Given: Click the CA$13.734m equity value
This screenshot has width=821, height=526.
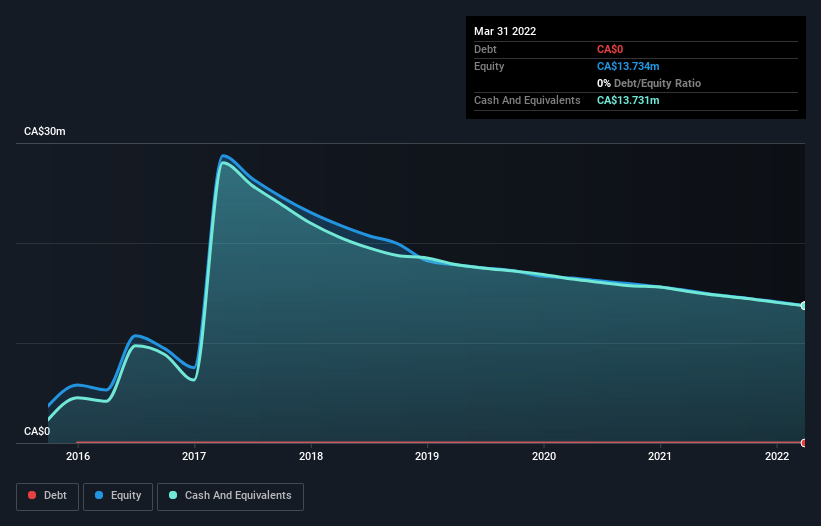Looking at the screenshot, I should 628,66.
